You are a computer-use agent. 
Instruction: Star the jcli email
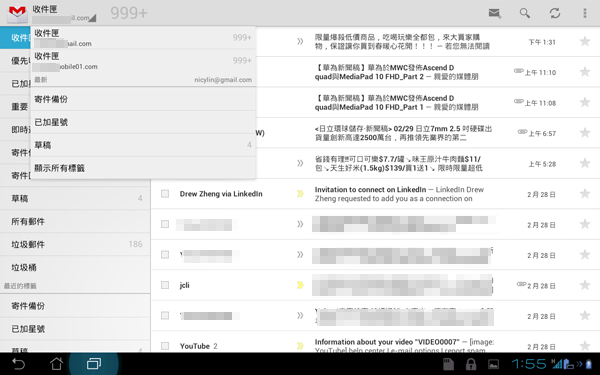[585, 285]
